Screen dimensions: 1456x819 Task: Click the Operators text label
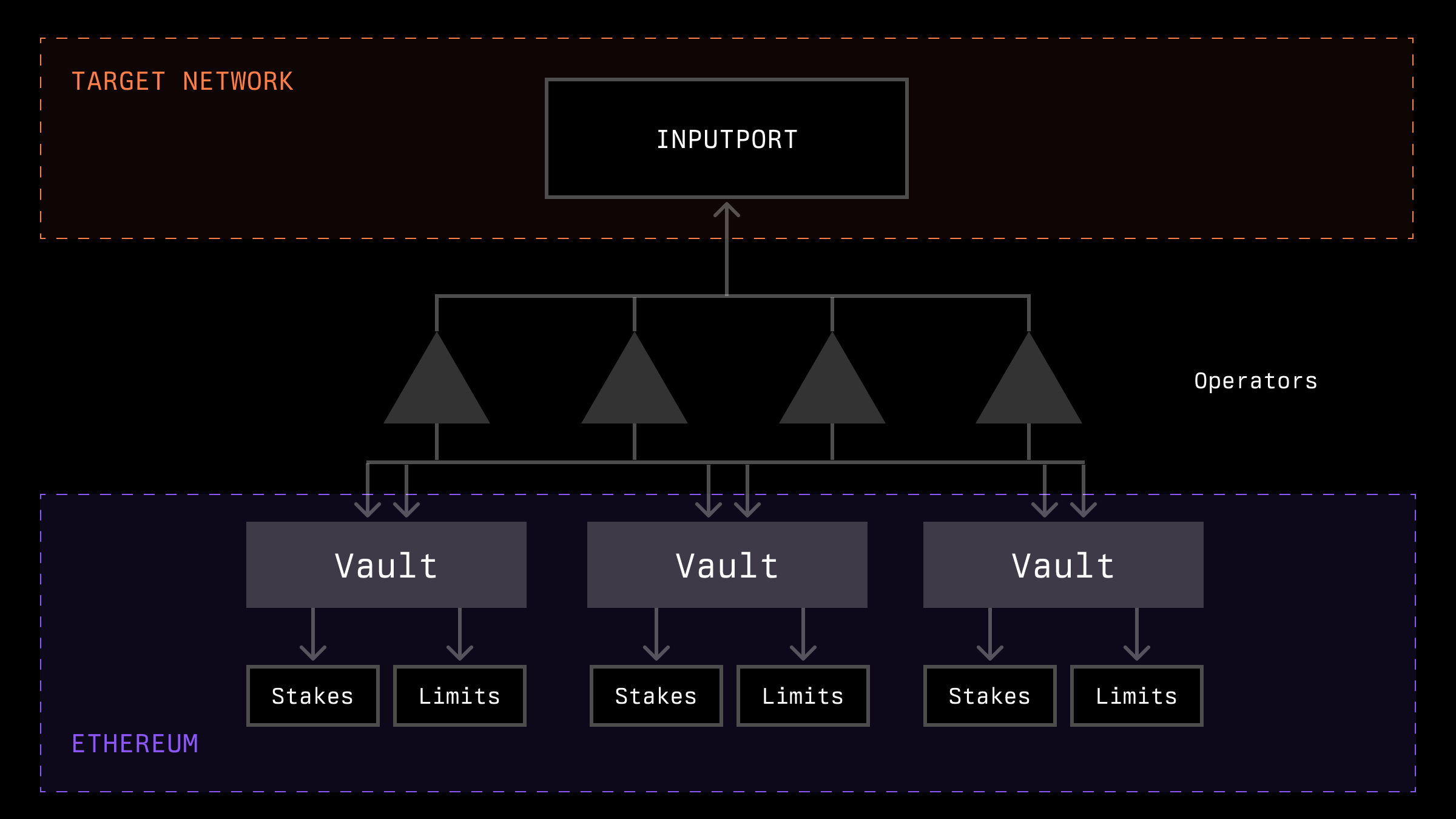pos(1255,381)
